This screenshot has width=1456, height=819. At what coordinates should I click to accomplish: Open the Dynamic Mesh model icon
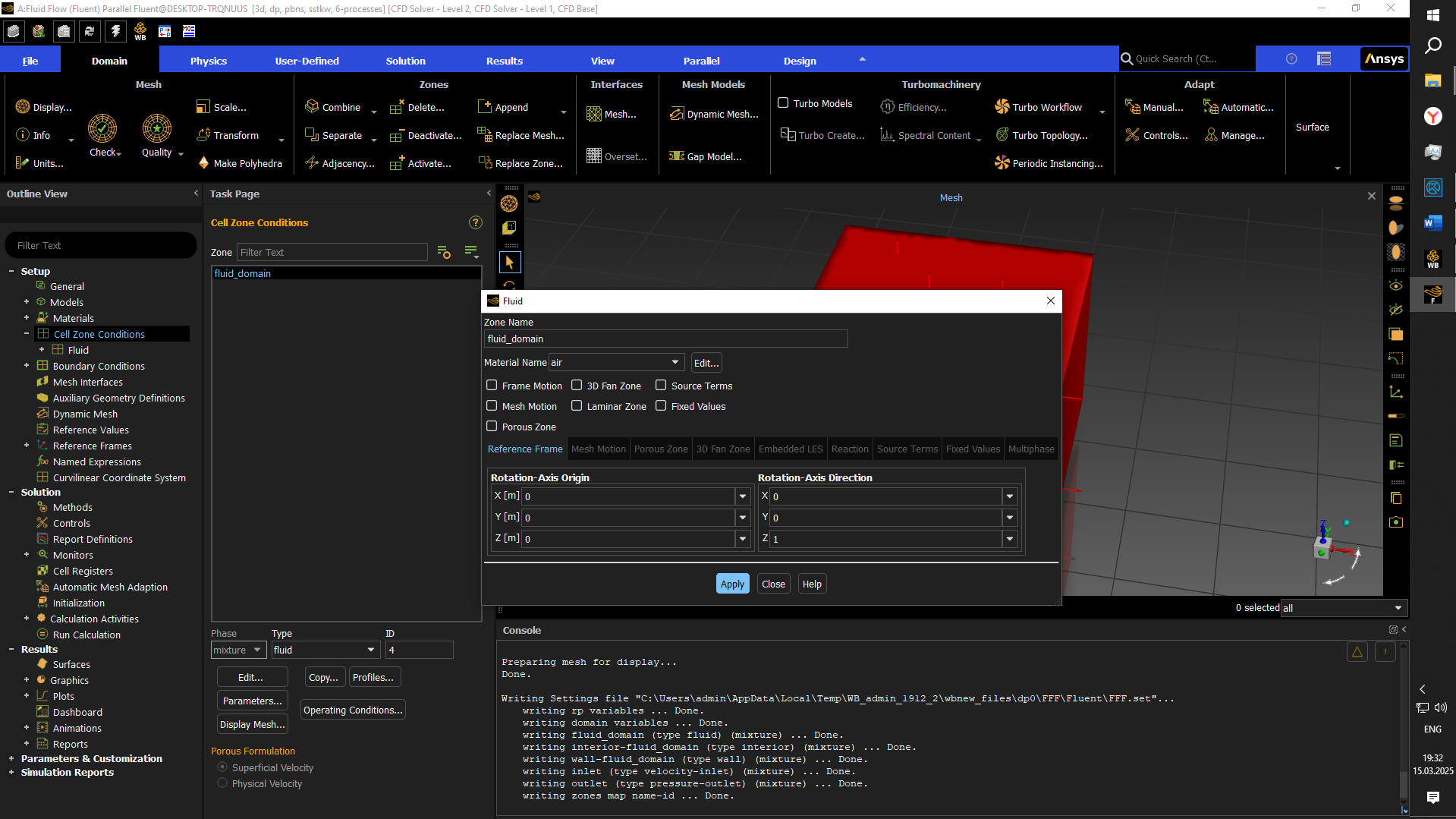677,115
